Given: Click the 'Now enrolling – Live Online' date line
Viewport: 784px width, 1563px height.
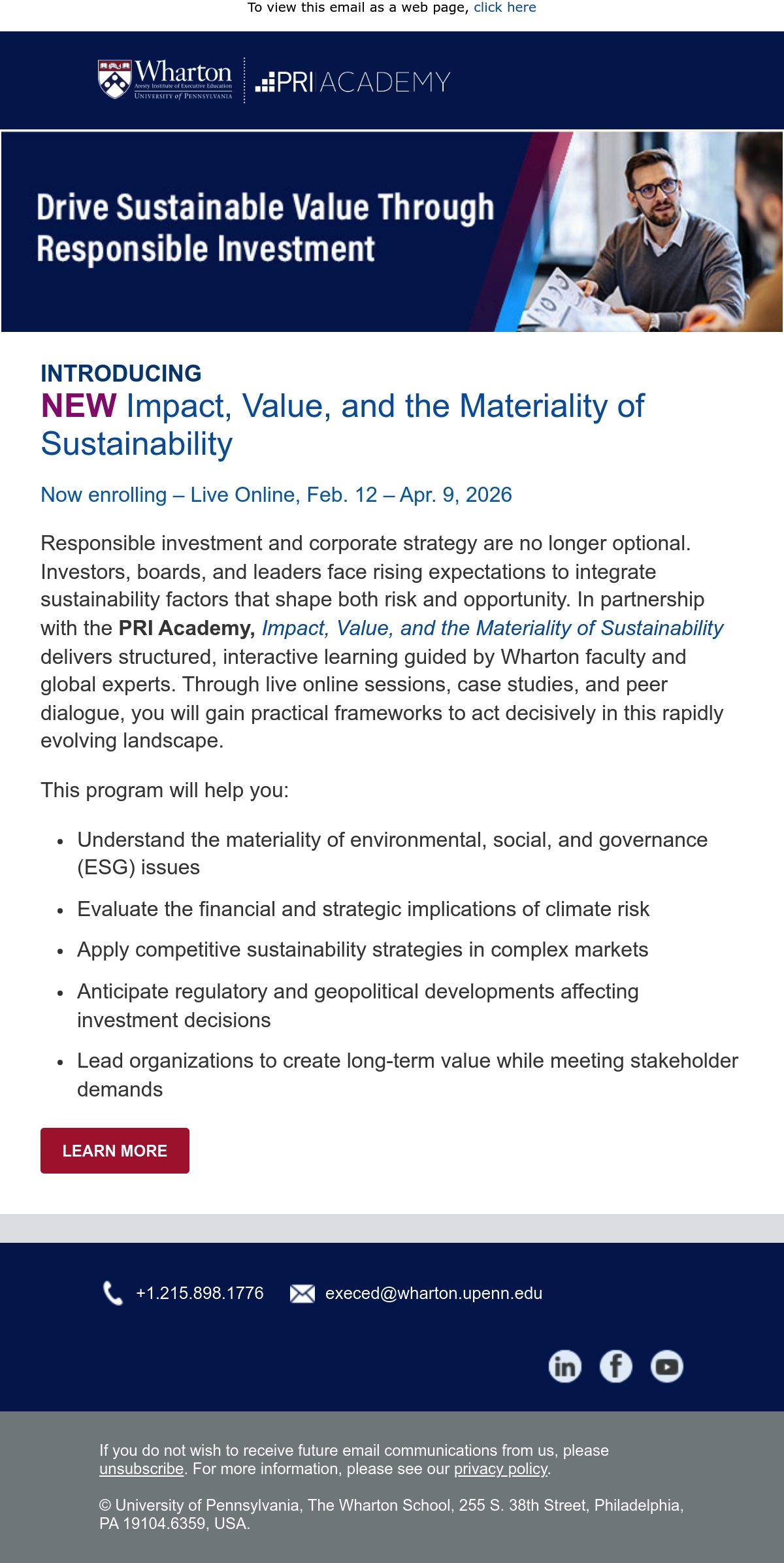Looking at the screenshot, I should [276, 495].
